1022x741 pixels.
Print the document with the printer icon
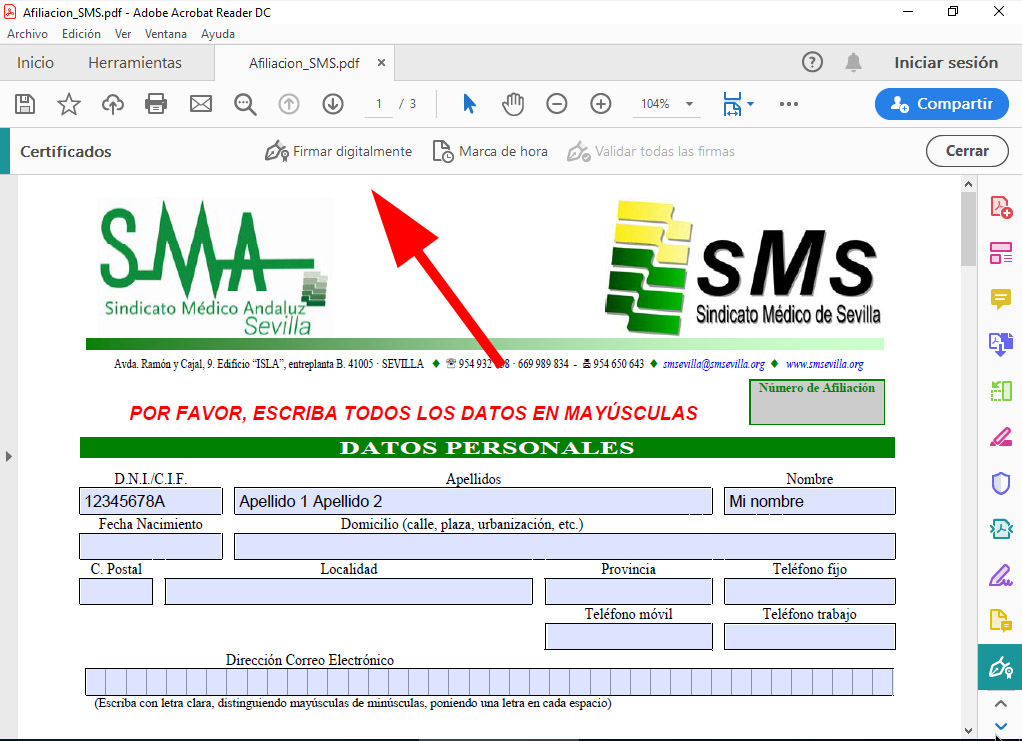tap(156, 104)
